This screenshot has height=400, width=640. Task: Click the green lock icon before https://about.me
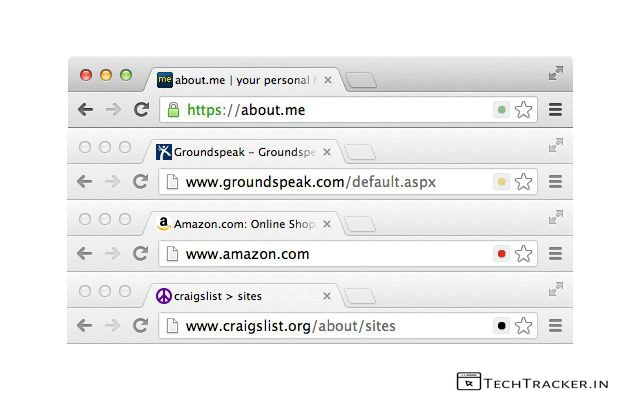[173, 109]
